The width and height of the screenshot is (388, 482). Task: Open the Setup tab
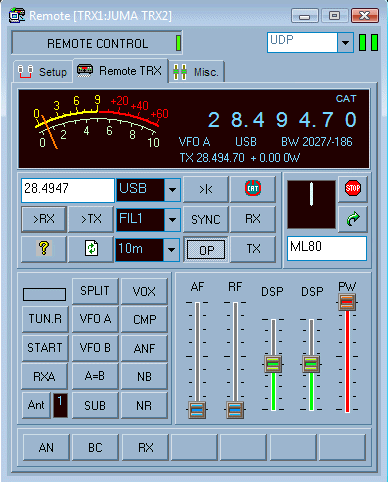(x=43, y=72)
